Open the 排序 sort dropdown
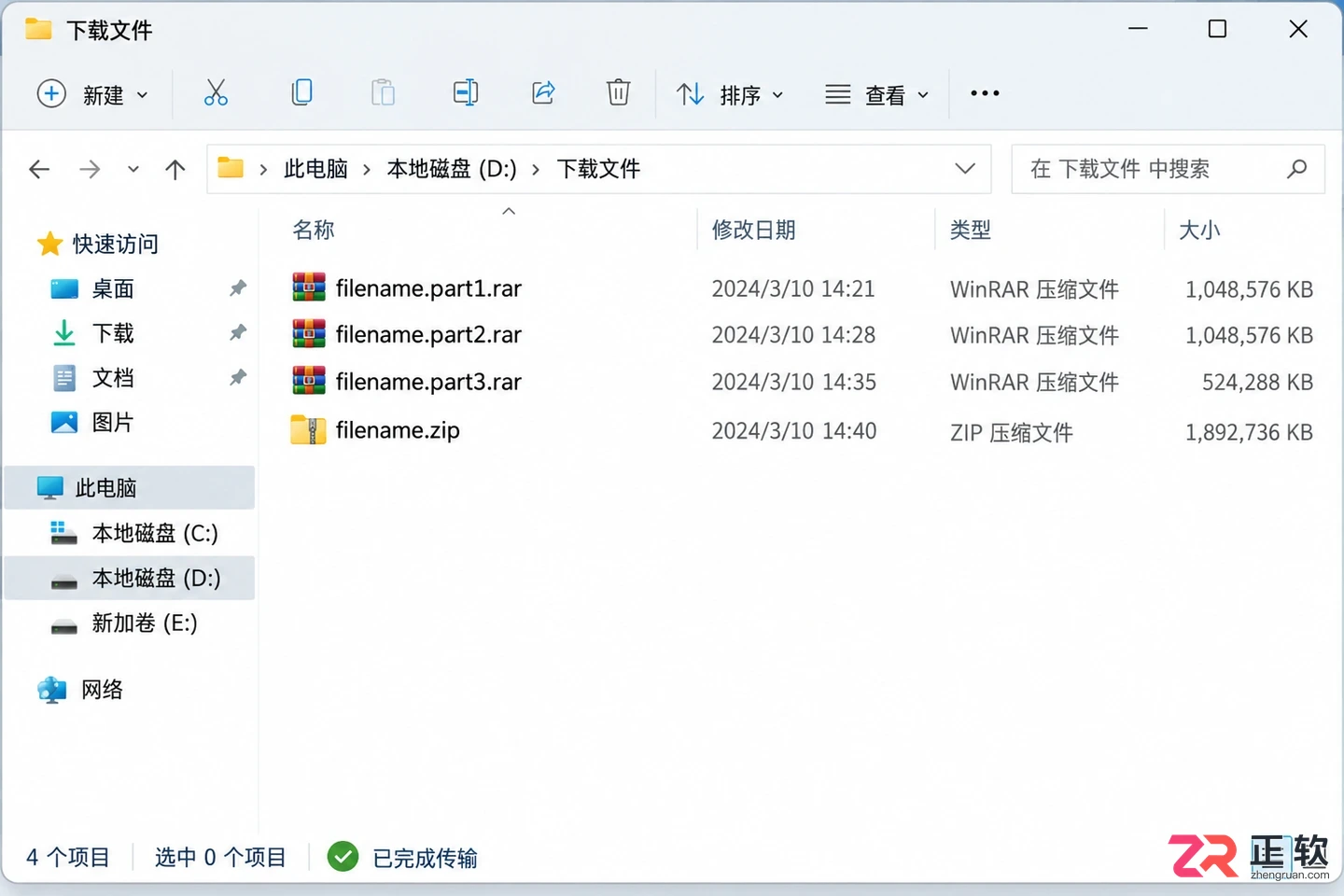 coord(730,94)
